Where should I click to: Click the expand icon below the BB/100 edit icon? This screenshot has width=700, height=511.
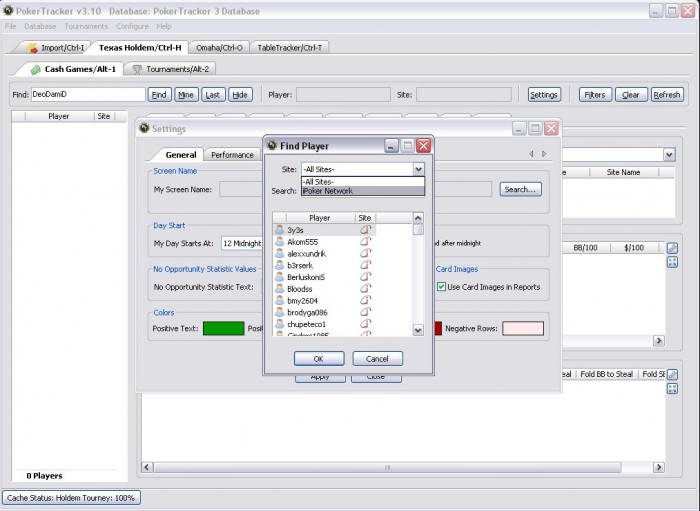[672, 262]
